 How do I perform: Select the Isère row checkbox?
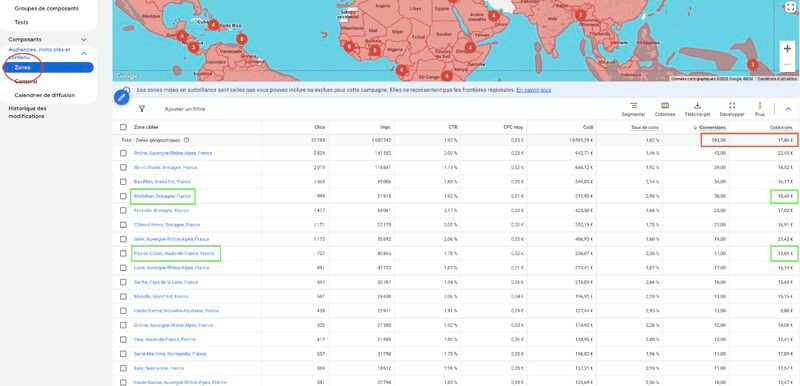click(123, 239)
